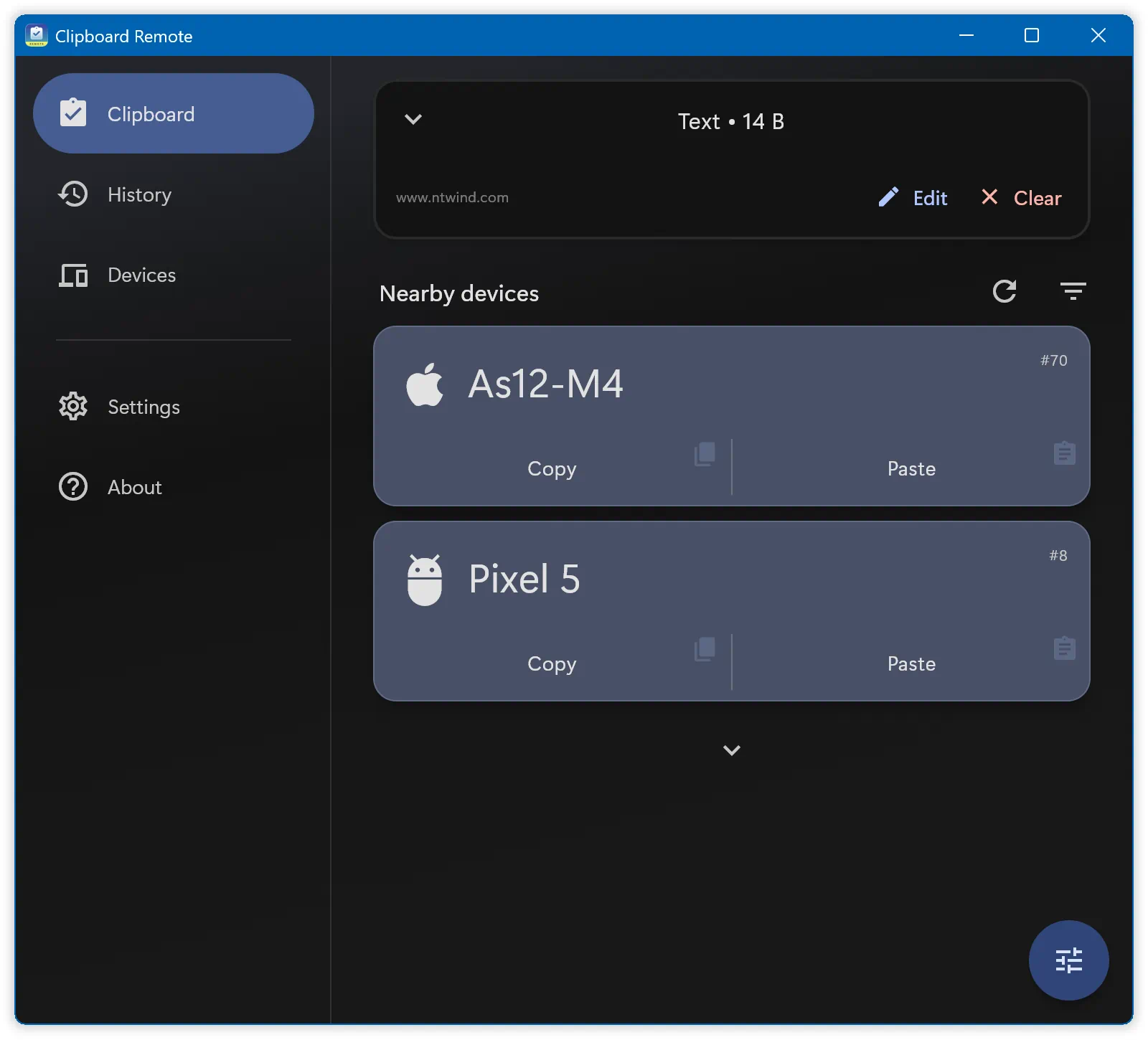This screenshot has width=1148, height=1040.
Task: Click the Nearby devices heading
Action: coord(459,293)
